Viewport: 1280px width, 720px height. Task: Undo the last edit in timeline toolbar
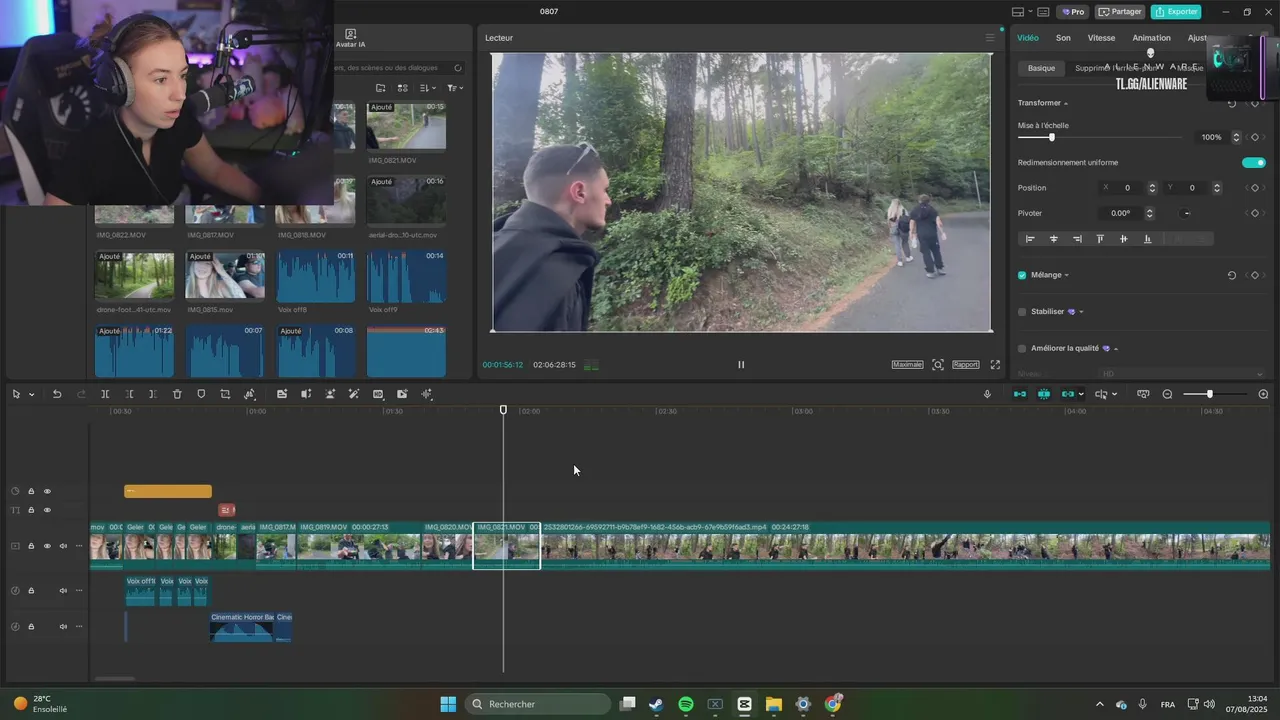tap(57, 394)
